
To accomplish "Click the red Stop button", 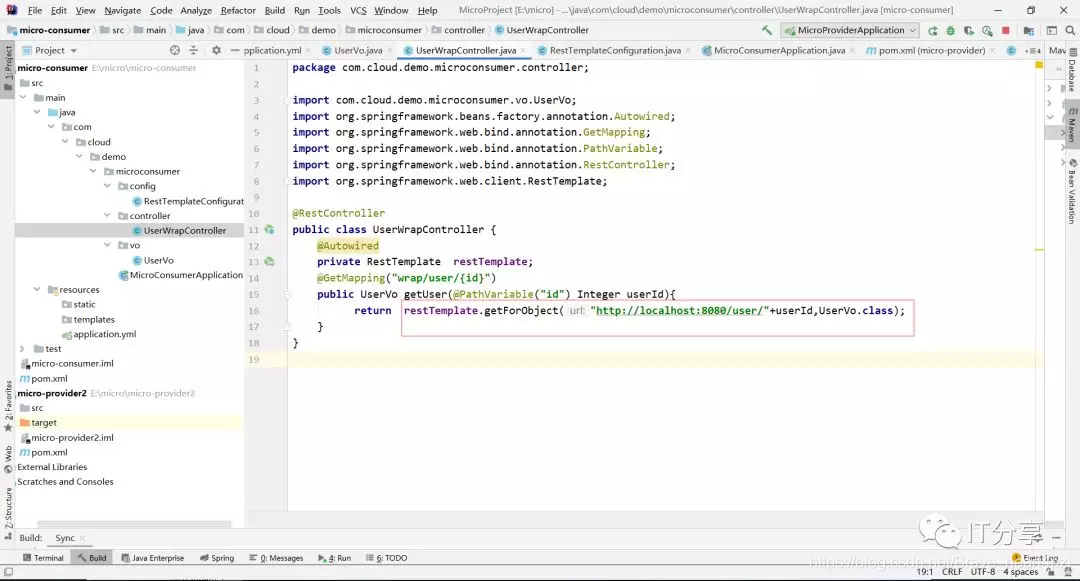I will pyautogui.click(x=1006, y=30).
